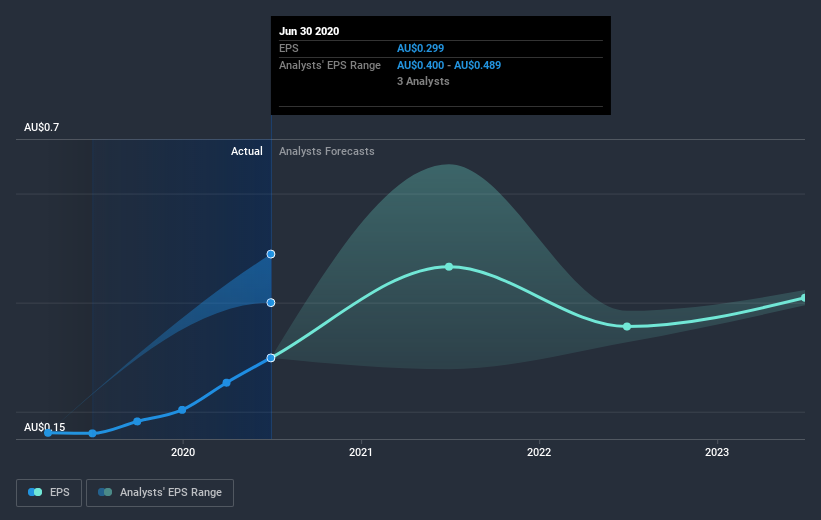This screenshot has height=520, width=821.
Task: Click the mid-2021 forecast peak data point
Action: tap(449, 267)
